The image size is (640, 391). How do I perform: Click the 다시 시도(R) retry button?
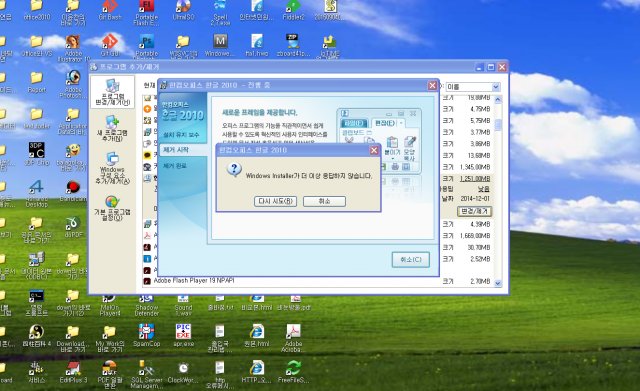tap(275, 201)
